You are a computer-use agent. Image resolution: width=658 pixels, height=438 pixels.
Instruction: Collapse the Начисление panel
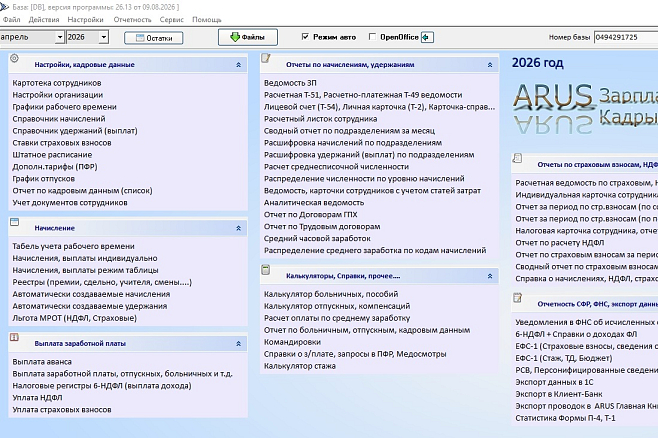(238, 228)
